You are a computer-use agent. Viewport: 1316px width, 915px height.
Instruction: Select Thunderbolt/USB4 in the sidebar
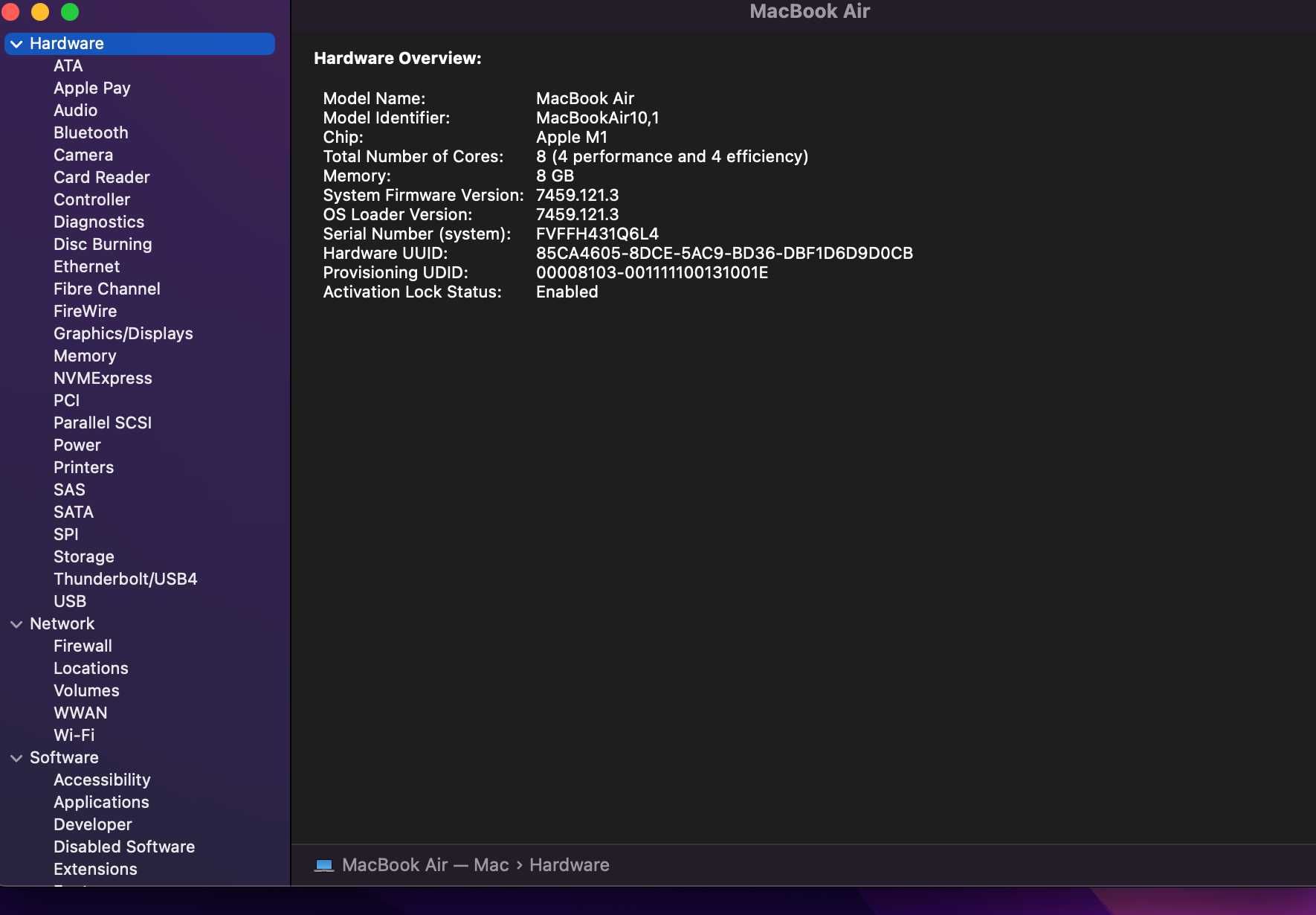[125, 579]
